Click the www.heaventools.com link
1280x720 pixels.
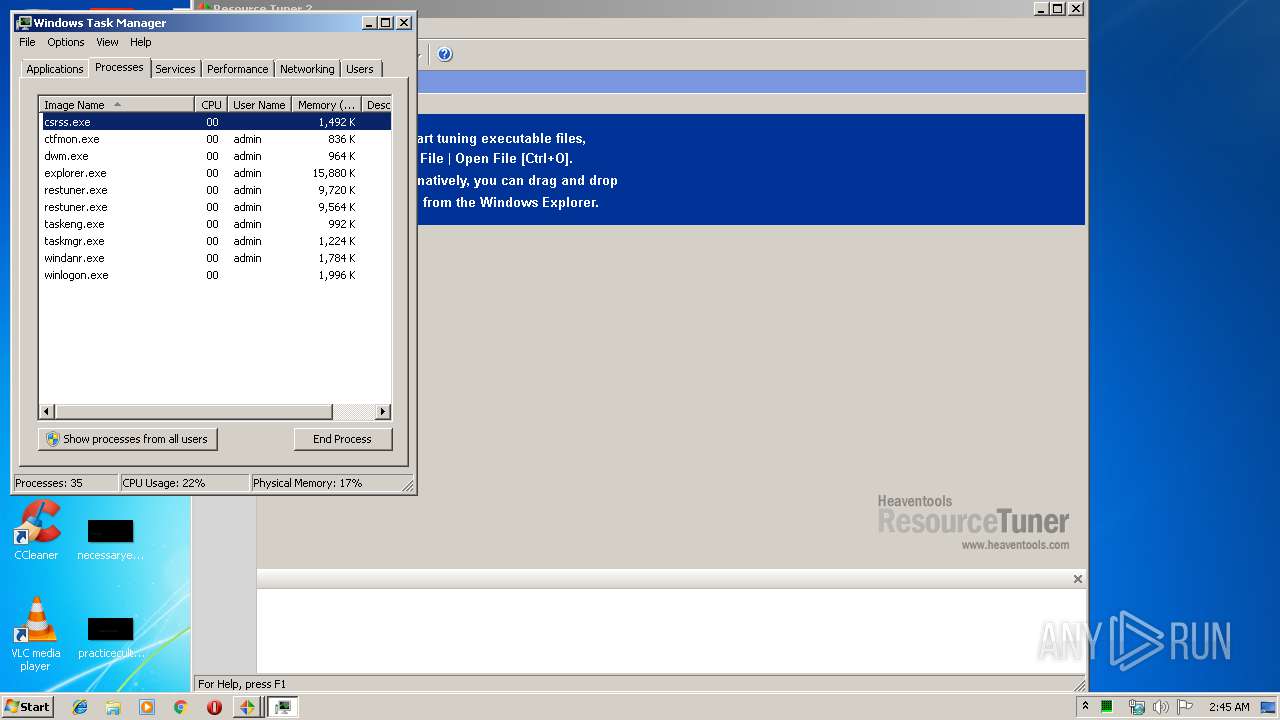(1015, 545)
